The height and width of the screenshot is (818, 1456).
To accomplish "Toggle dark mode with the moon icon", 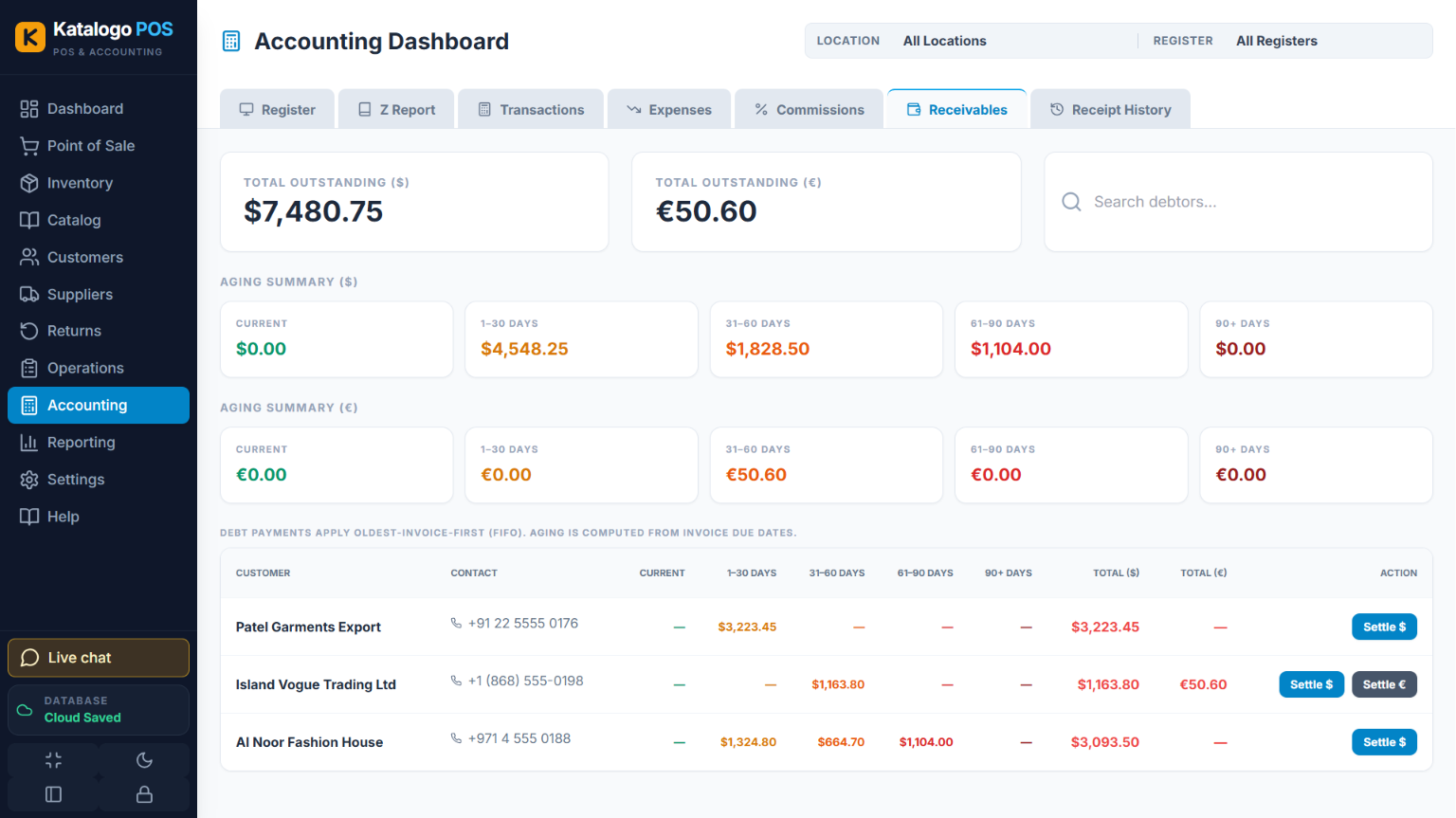I will click(144, 760).
